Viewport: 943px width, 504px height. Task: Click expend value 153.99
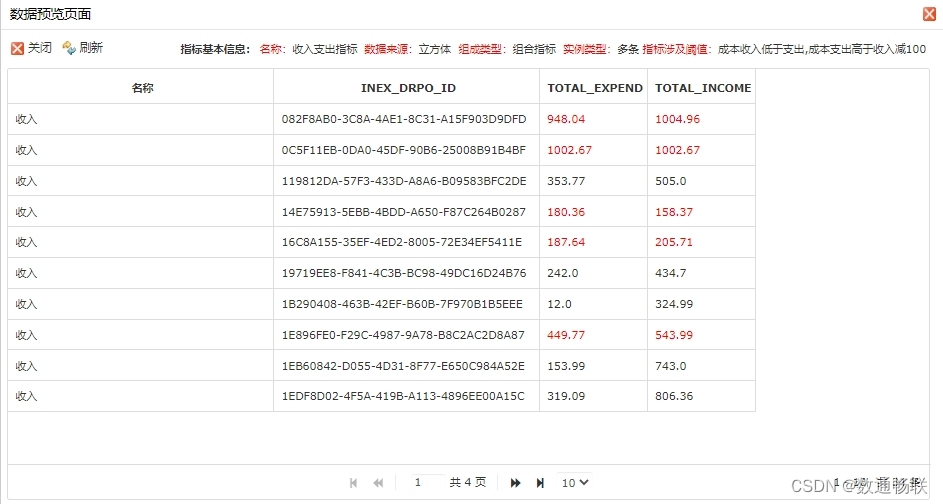[566, 366]
